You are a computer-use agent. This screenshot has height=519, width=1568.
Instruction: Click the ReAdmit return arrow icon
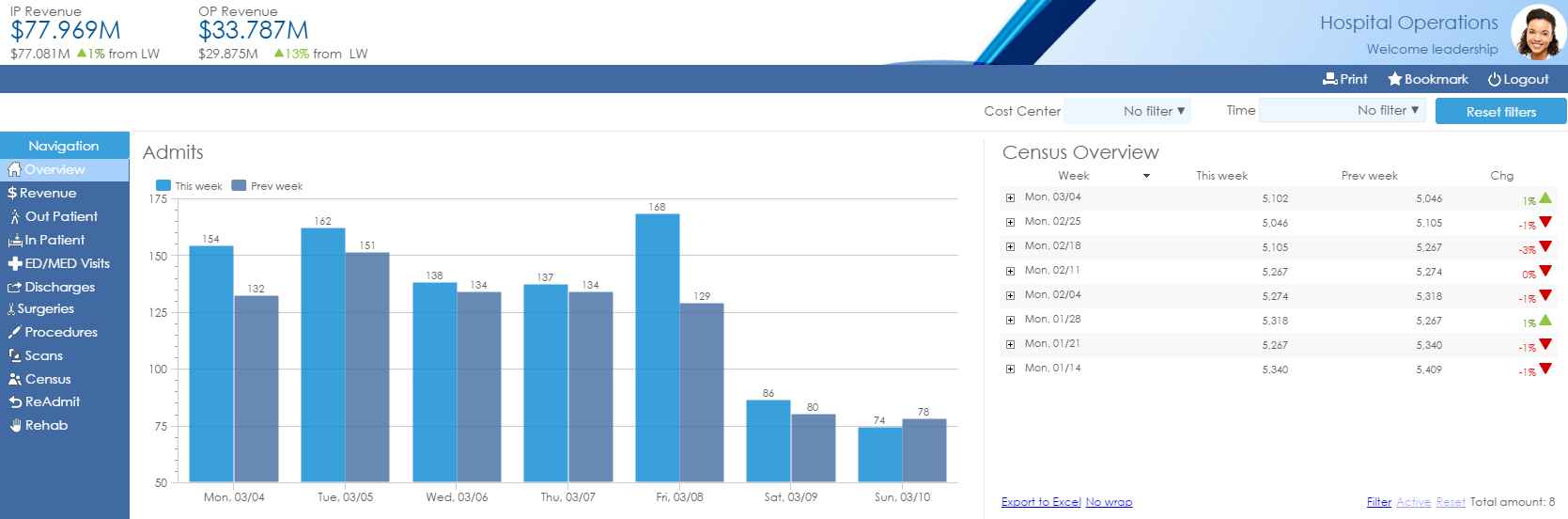click(15, 402)
